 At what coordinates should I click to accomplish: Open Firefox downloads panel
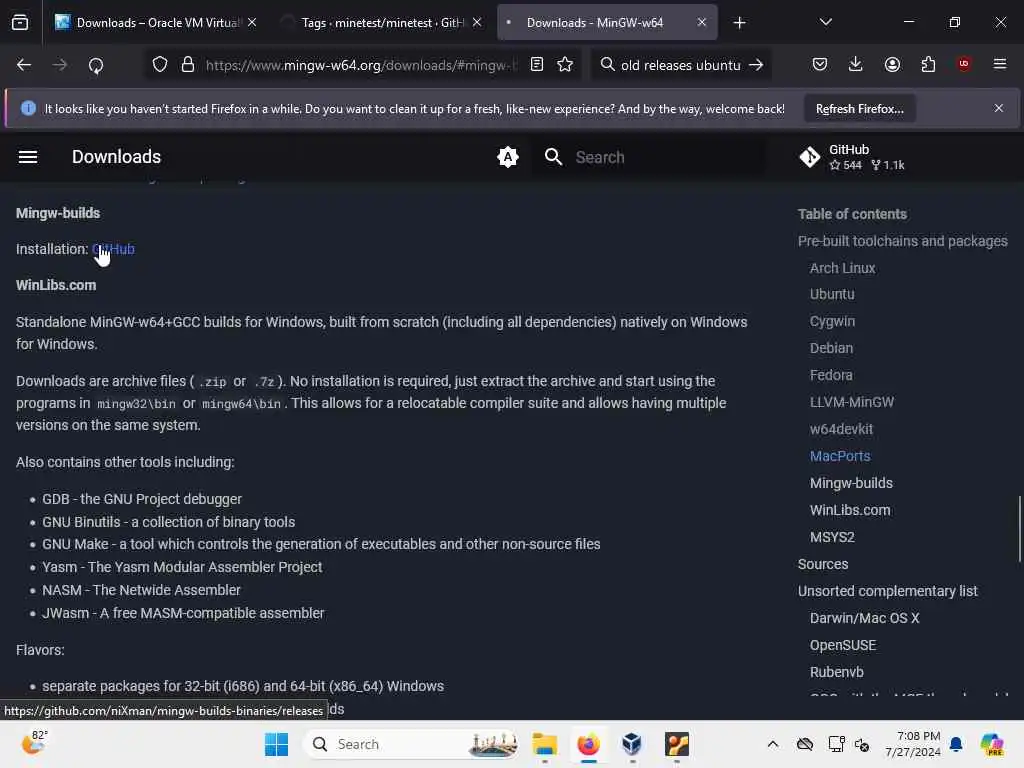click(x=856, y=64)
